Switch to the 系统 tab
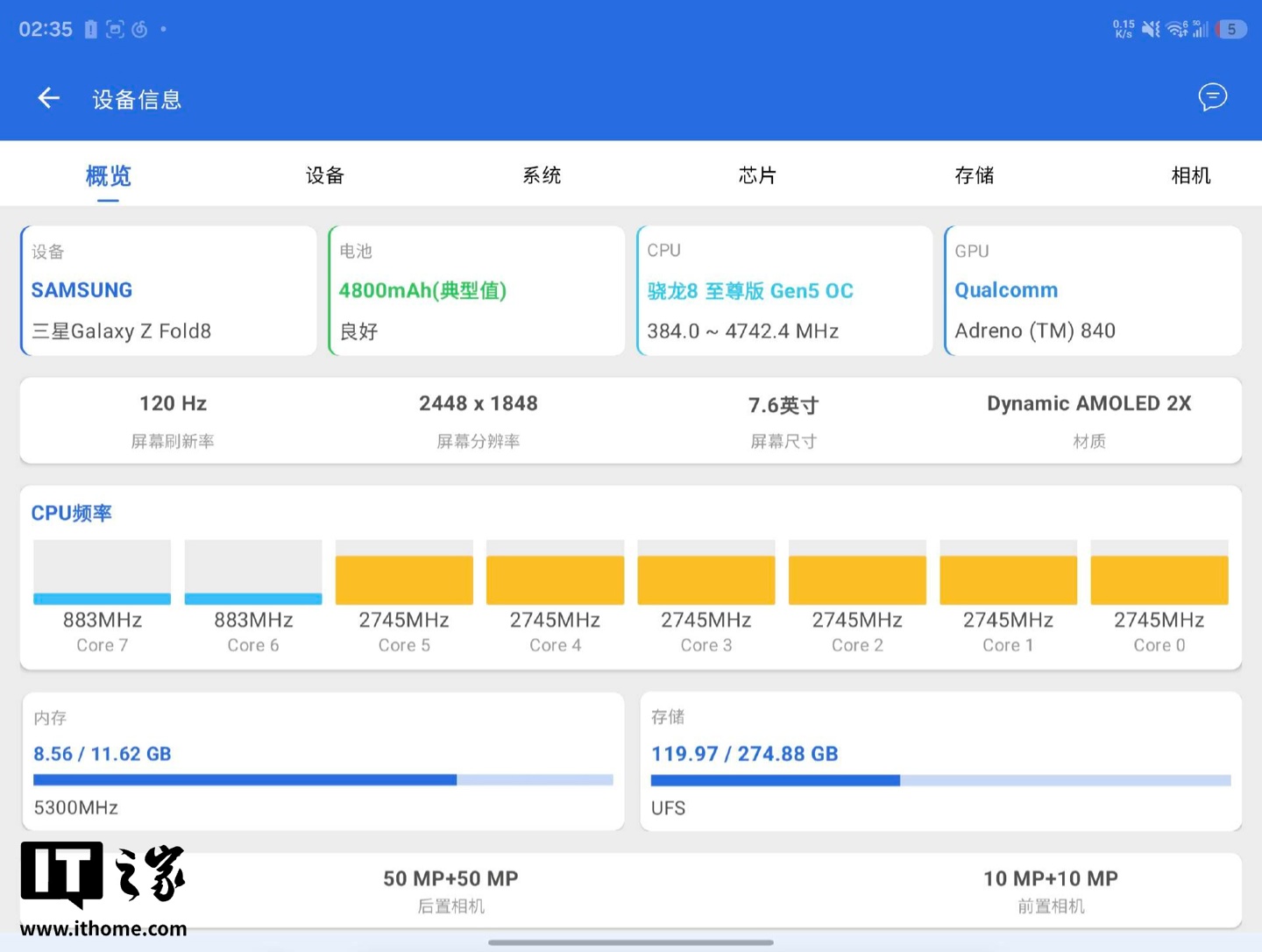1262x952 pixels. pos(542,175)
